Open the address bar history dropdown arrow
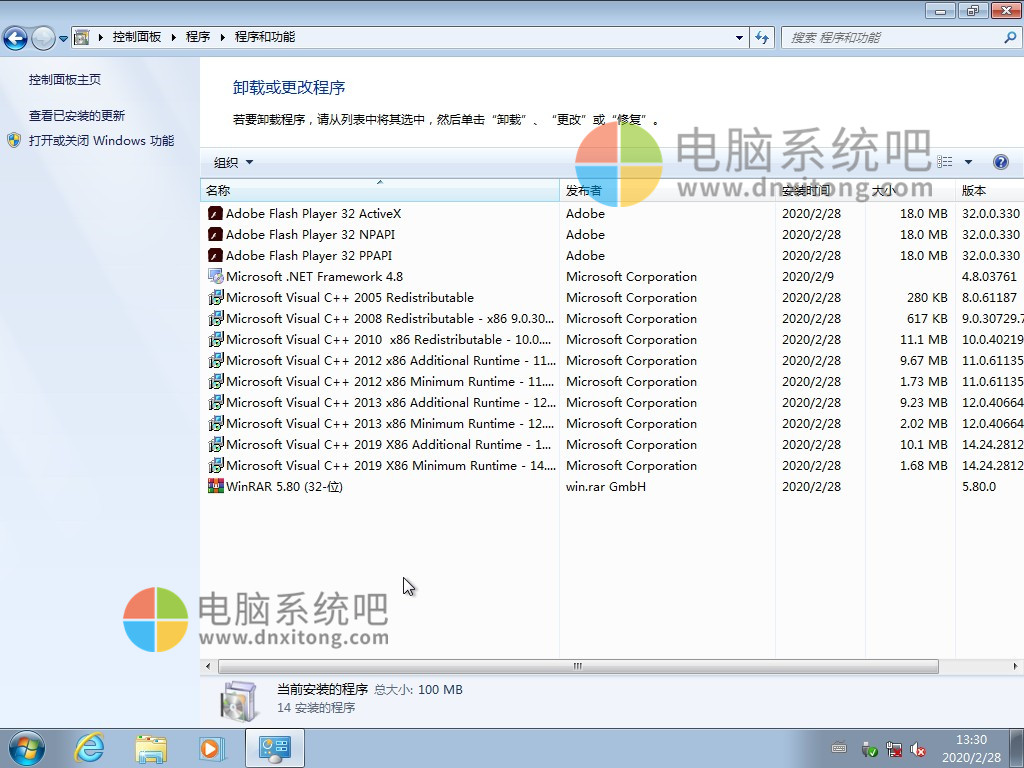The width and height of the screenshot is (1024, 768). click(739, 37)
